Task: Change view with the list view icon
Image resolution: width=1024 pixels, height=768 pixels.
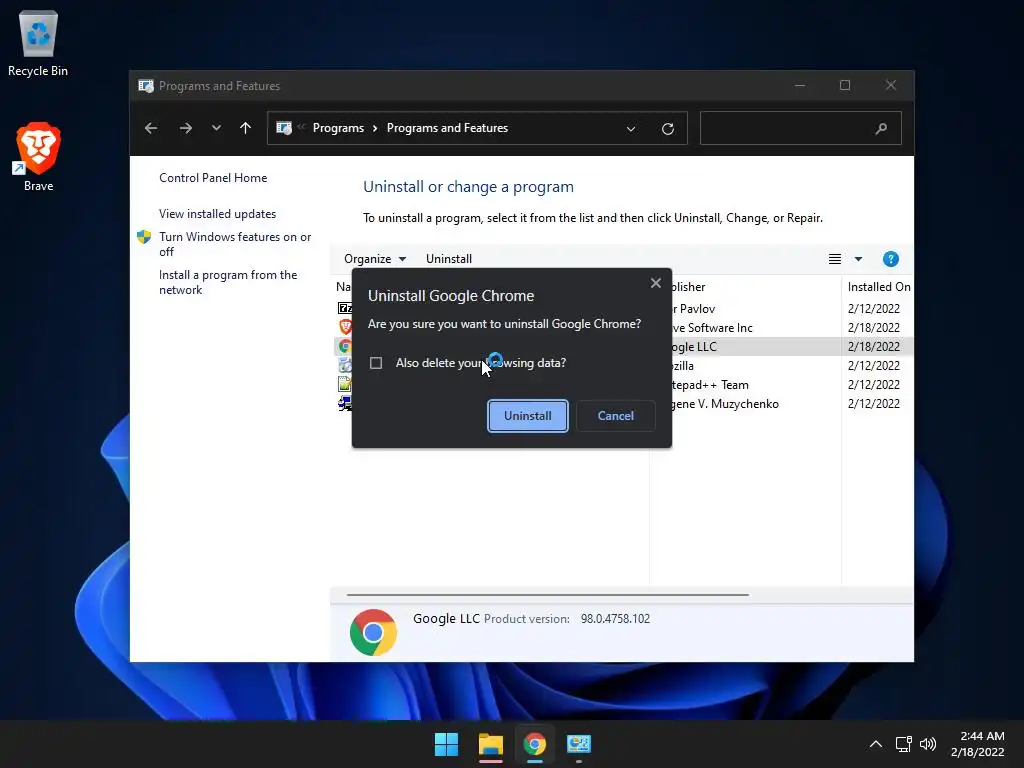Action: point(835,259)
